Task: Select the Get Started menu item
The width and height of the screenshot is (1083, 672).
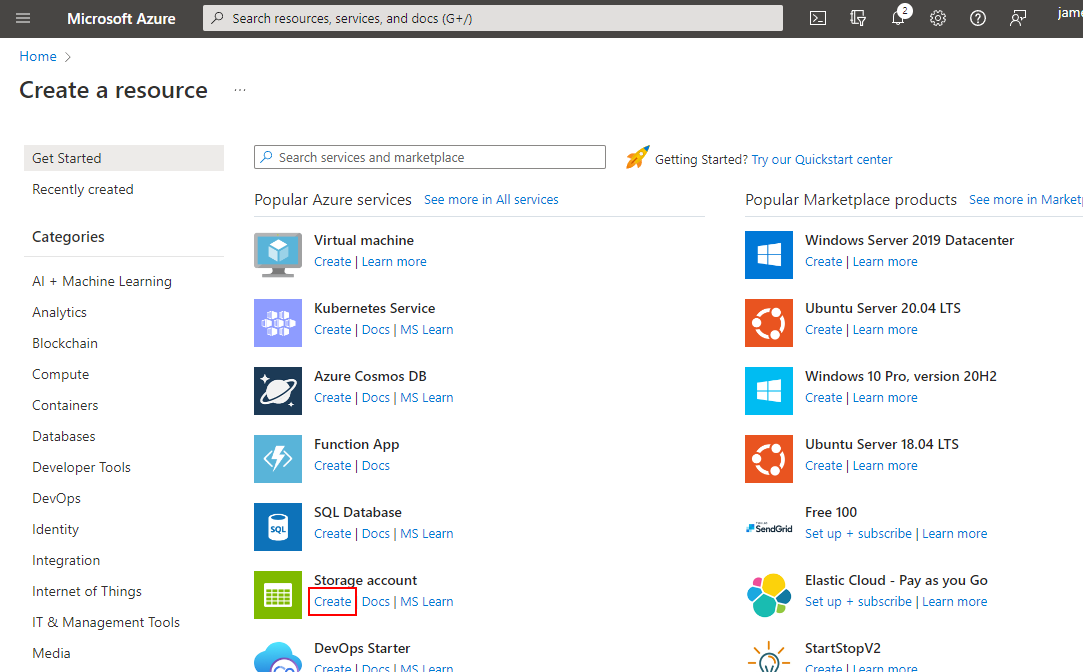Action: click(x=124, y=158)
